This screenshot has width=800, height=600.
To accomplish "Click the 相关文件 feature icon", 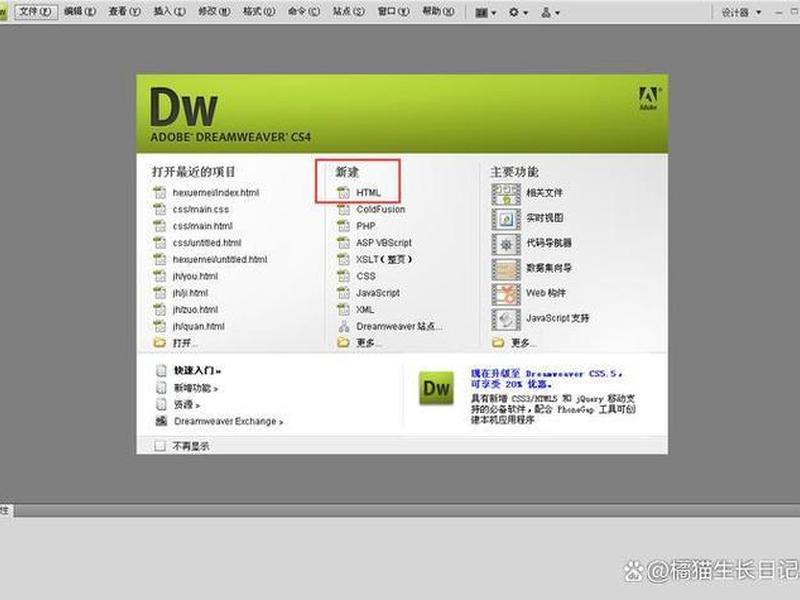I will 506,194.
